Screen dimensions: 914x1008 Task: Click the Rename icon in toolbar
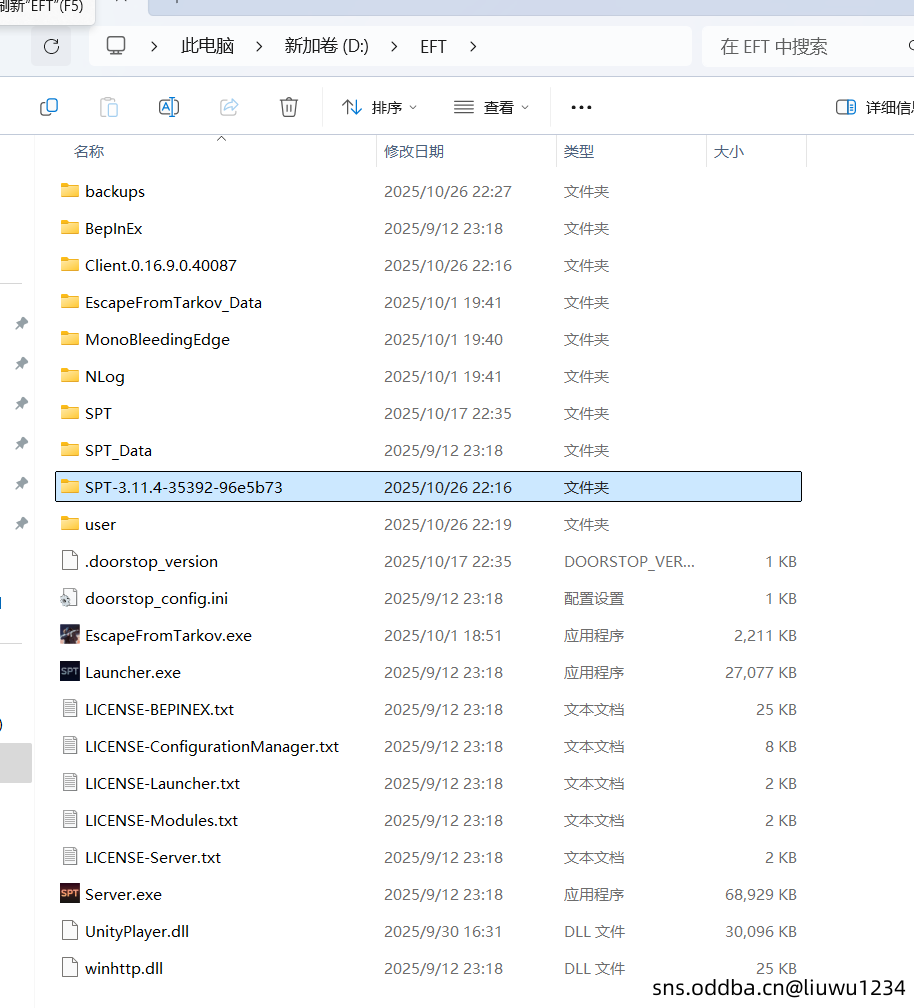pyautogui.click(x=169, y=107)
